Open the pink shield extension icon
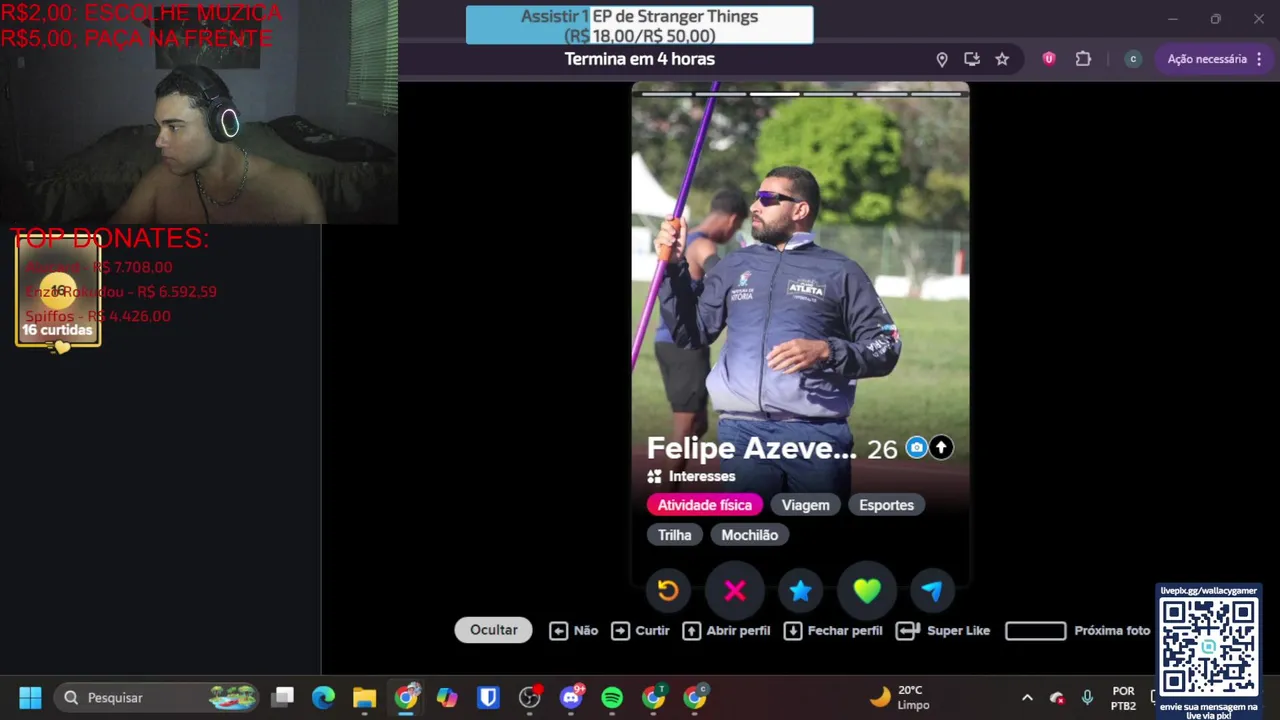 point(1049,59)
